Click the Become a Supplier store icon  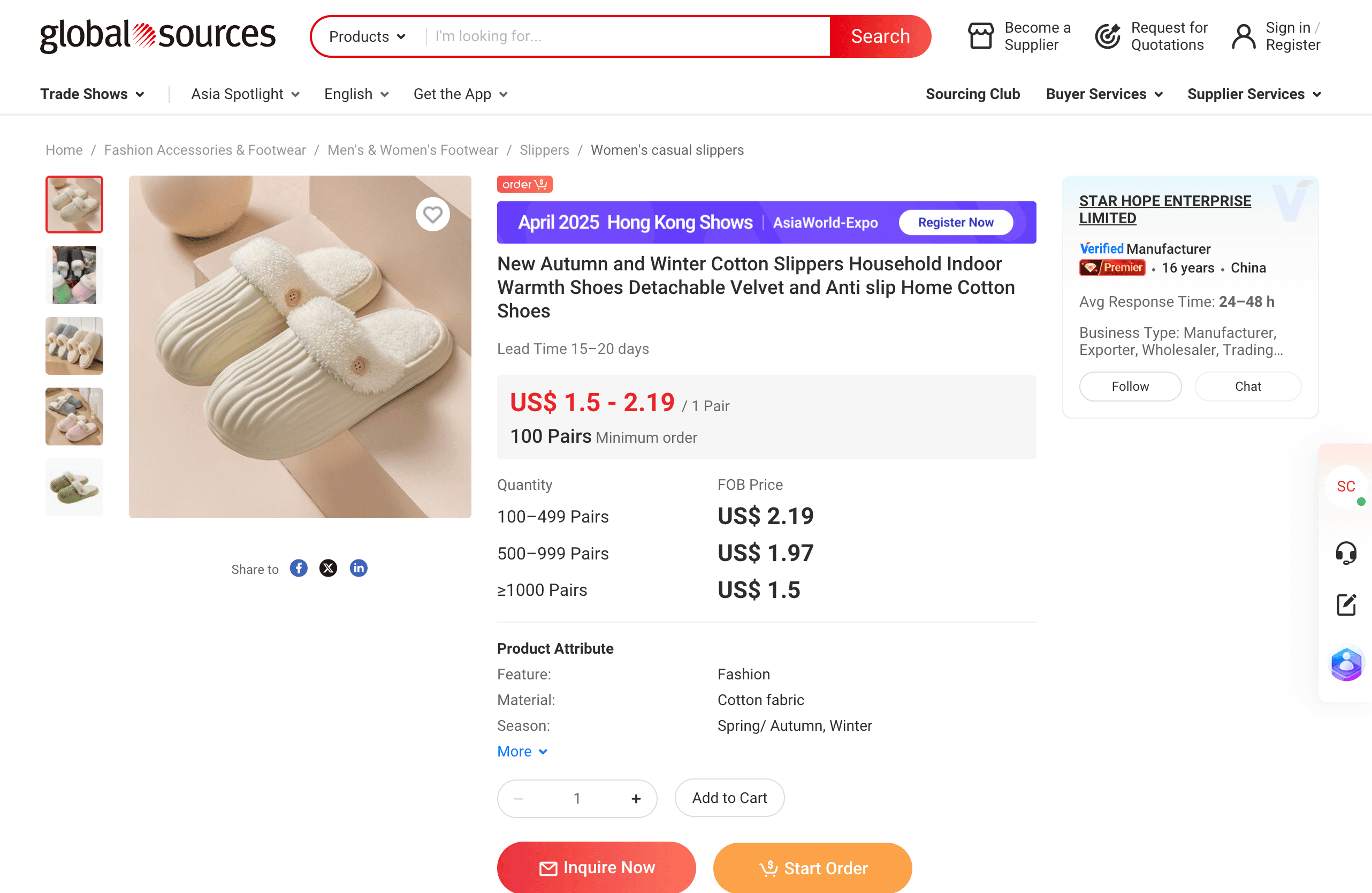point(980,36)
